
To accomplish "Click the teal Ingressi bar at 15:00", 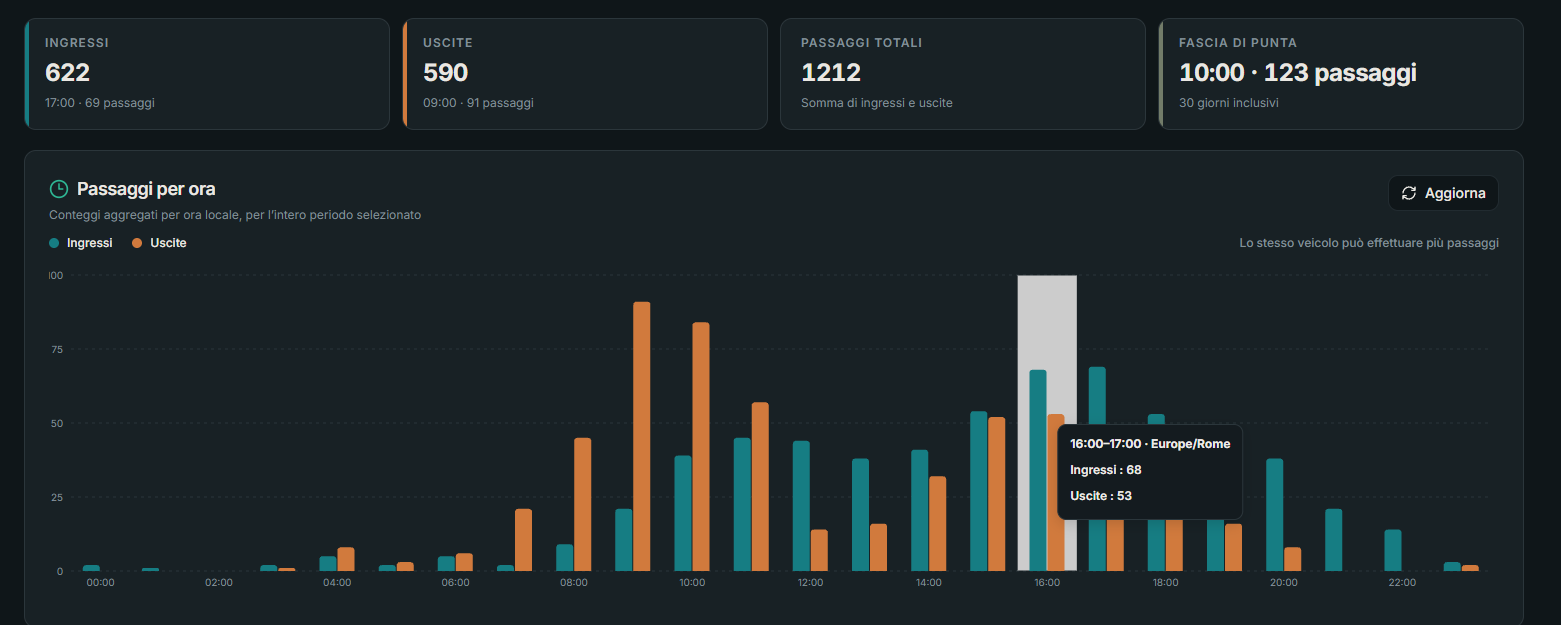I will click(979, 491).
